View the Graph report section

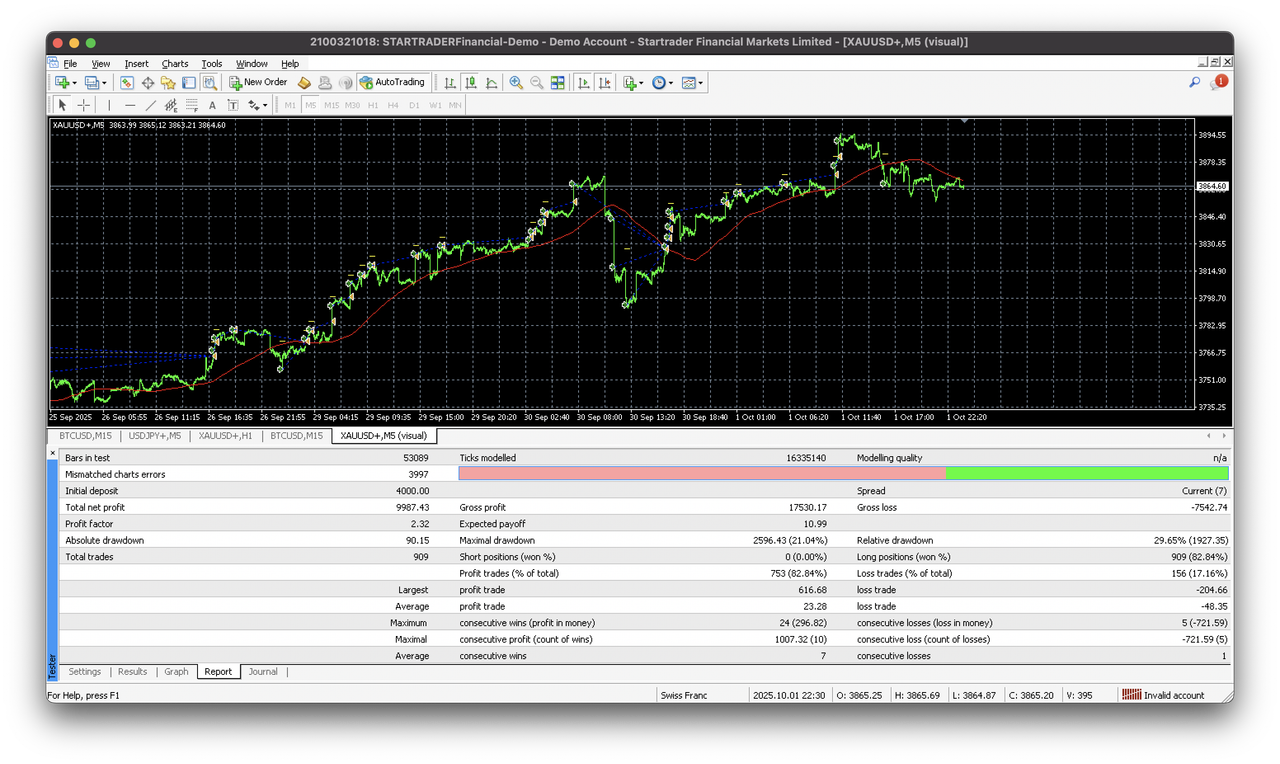[176, 671]
